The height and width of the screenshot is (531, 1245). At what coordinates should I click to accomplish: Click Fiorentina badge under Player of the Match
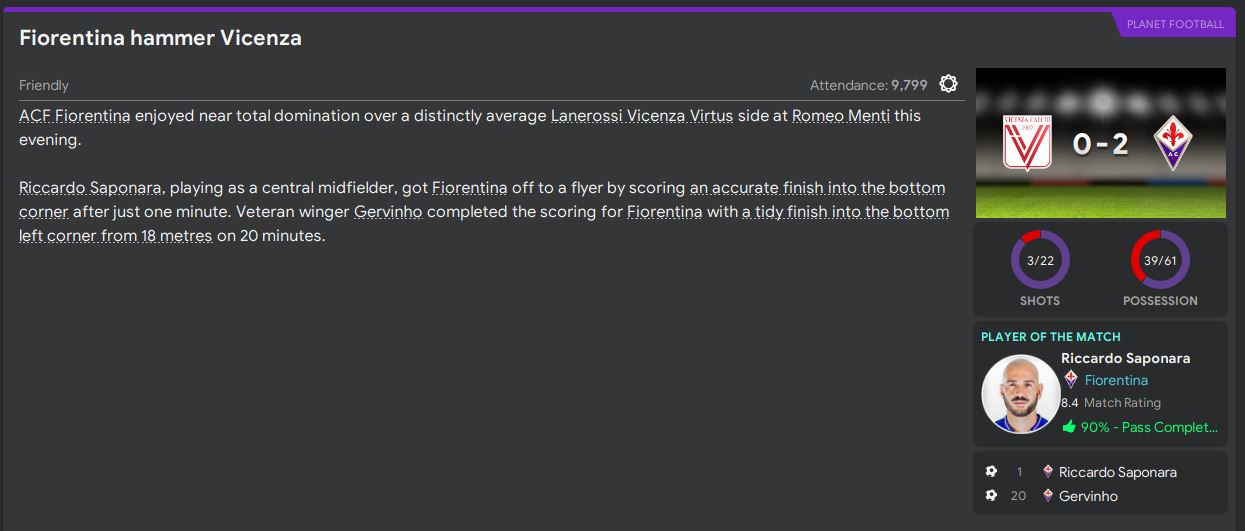tap(1071, 380)
